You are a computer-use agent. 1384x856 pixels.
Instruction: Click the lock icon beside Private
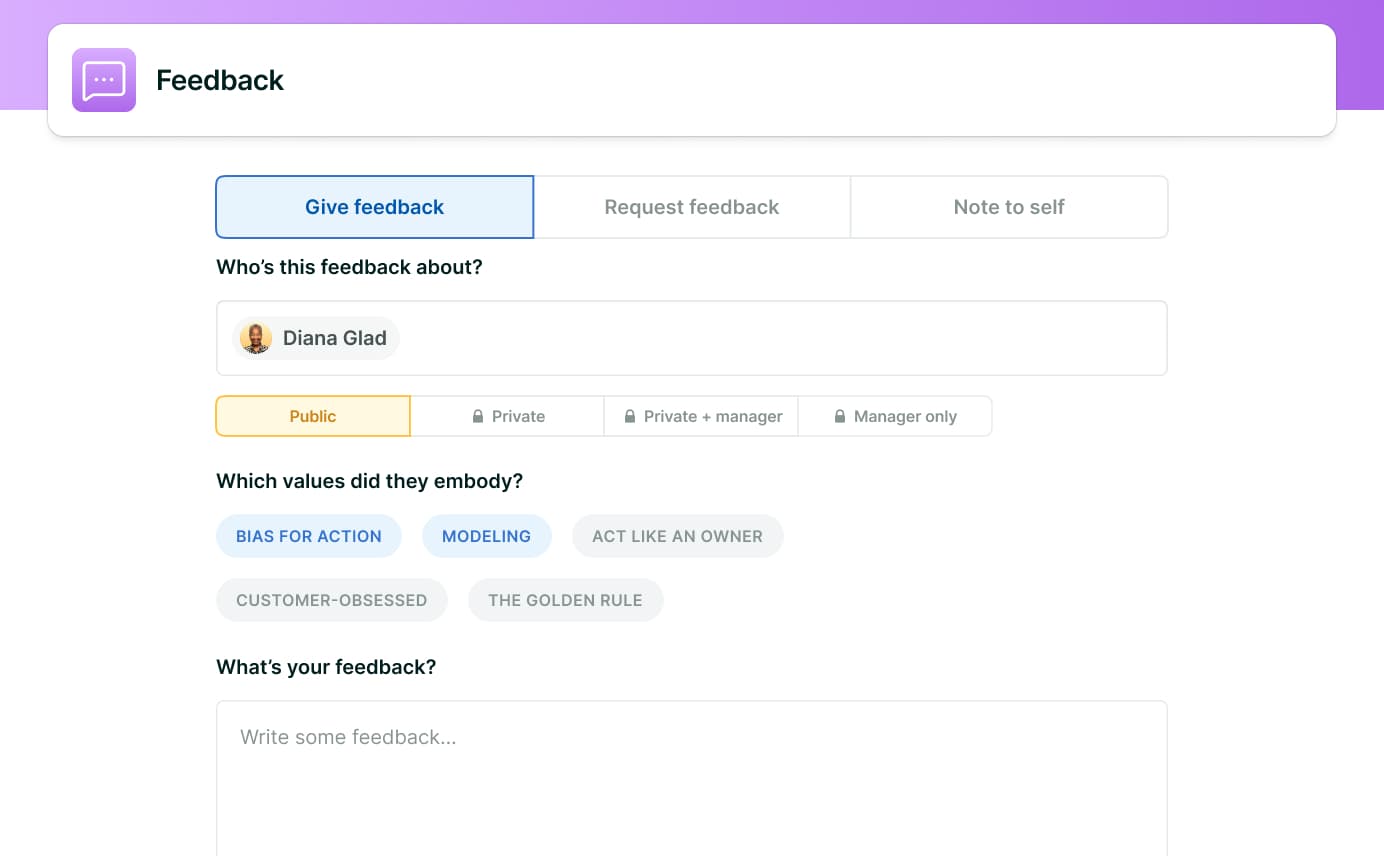click(478, 417)
